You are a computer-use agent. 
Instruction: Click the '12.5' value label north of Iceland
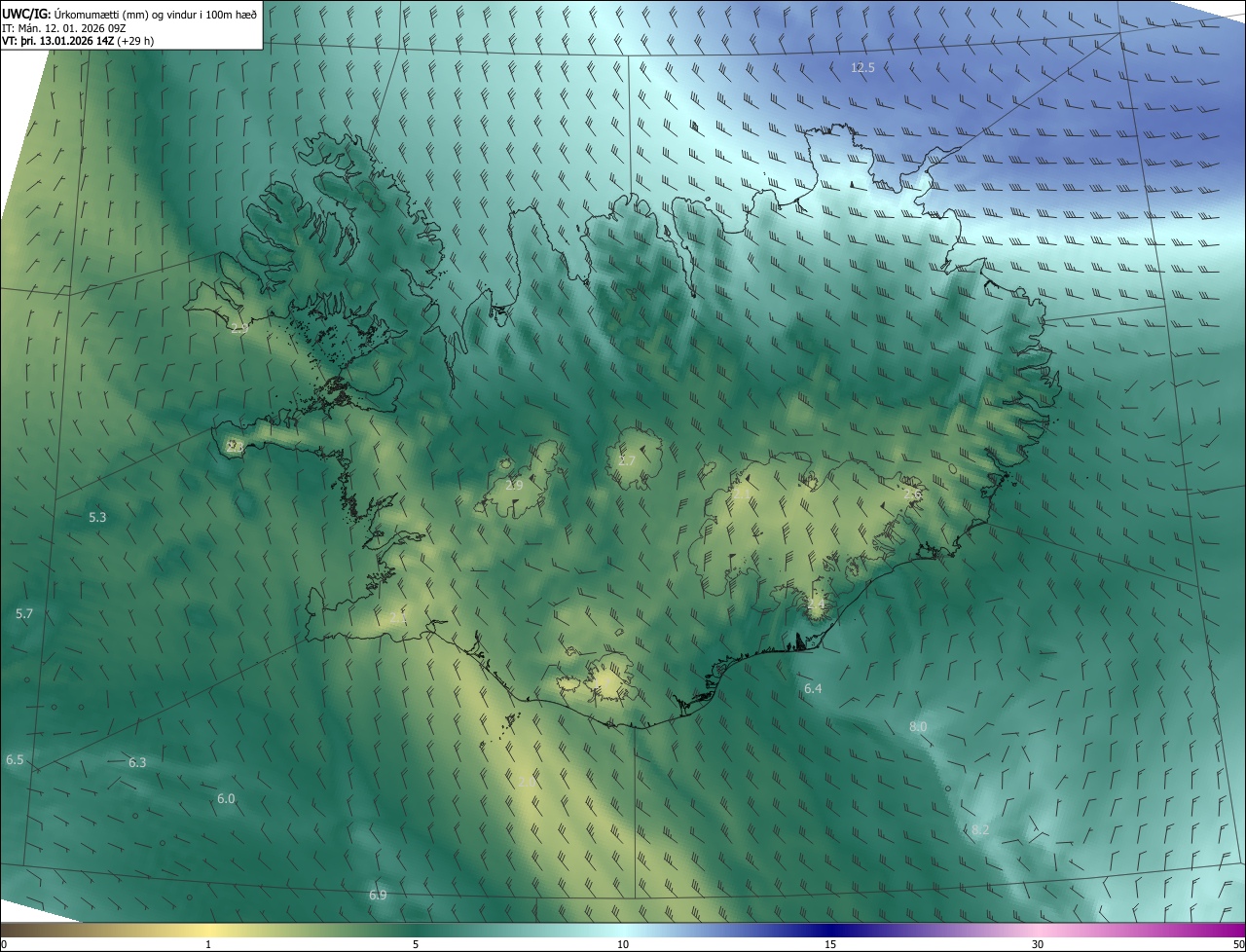(862, 68)
